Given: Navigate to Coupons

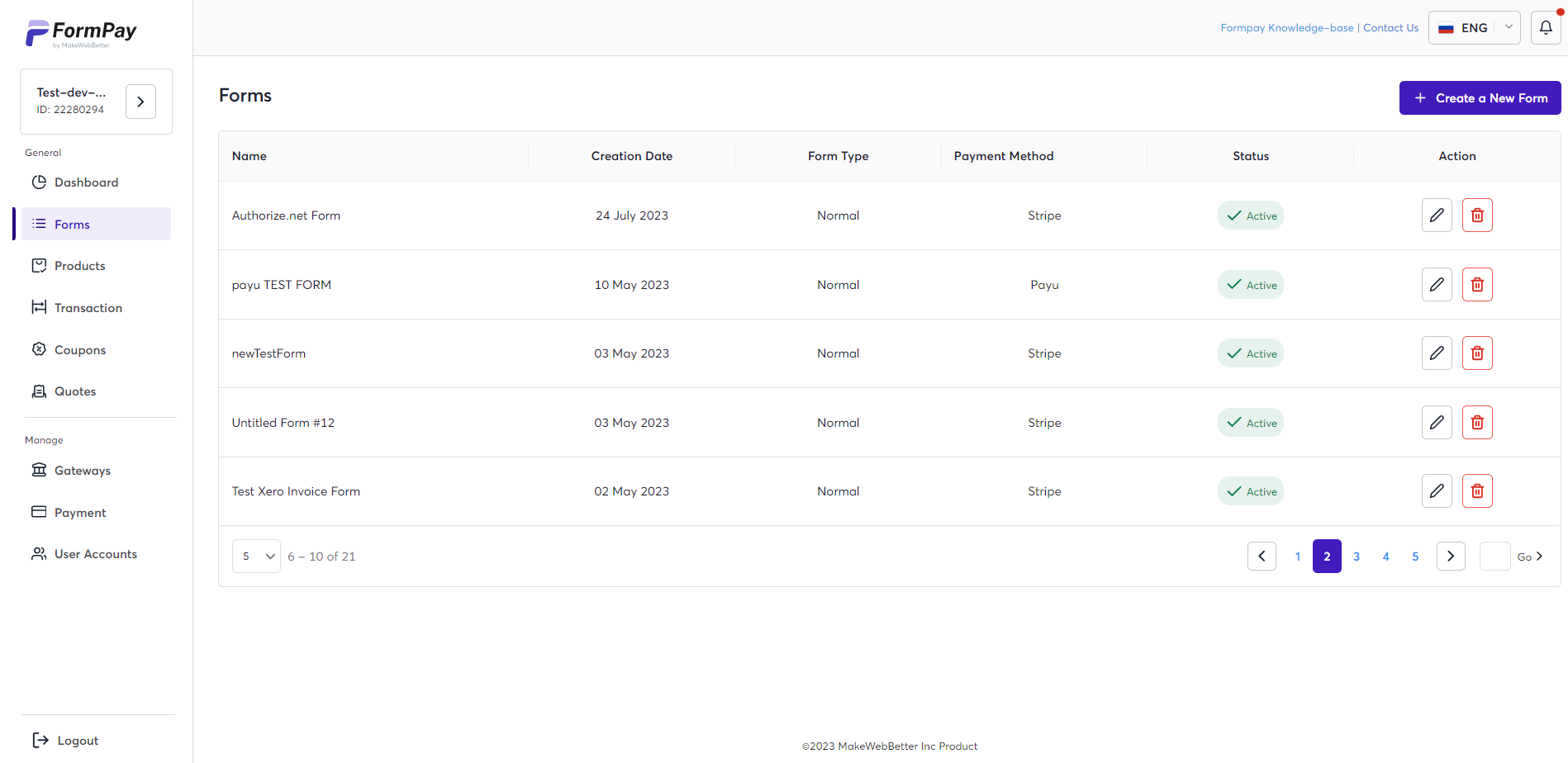Looking at the screenshot, I should (96, 350).
